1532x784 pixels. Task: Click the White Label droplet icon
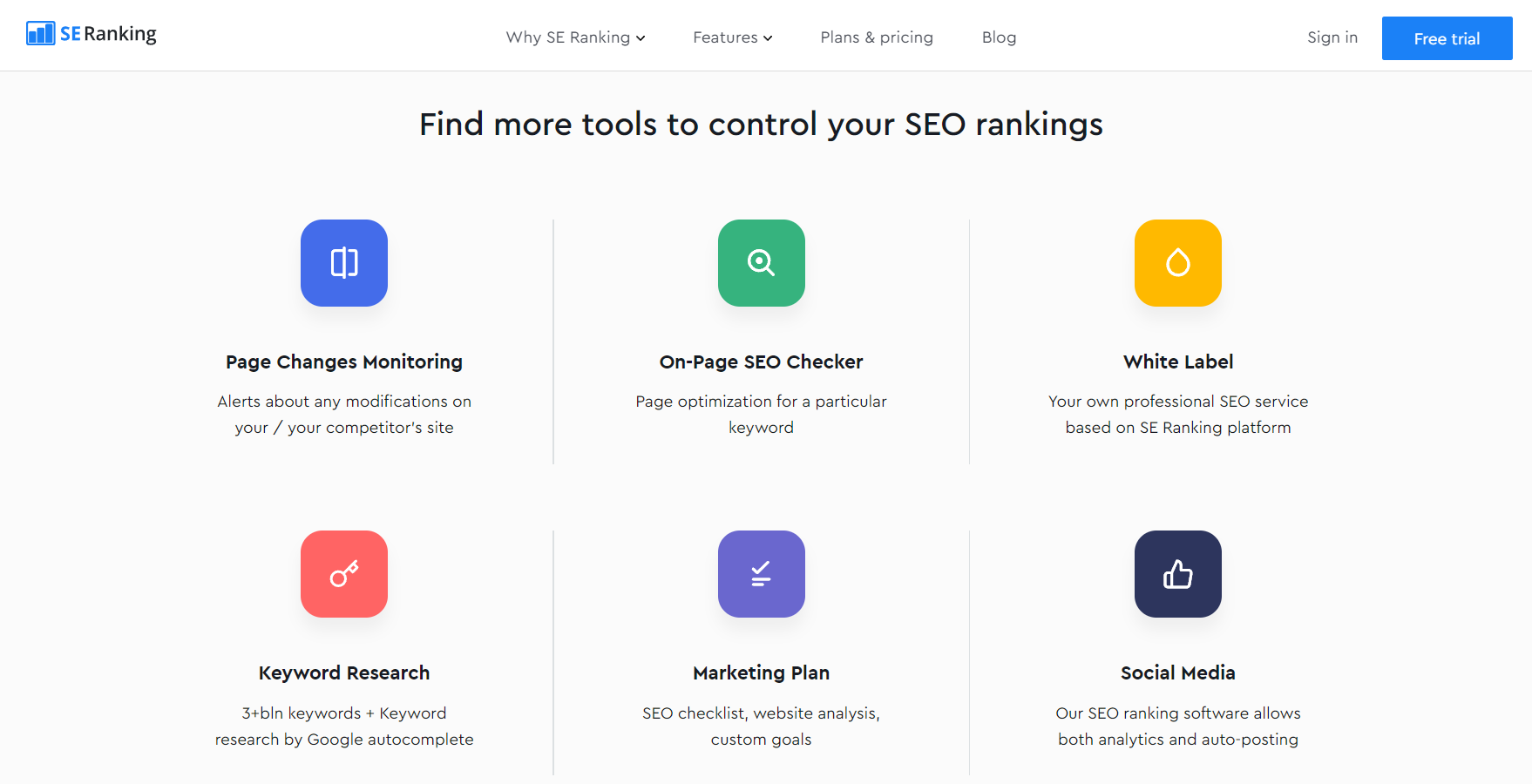coord(1177,262)
